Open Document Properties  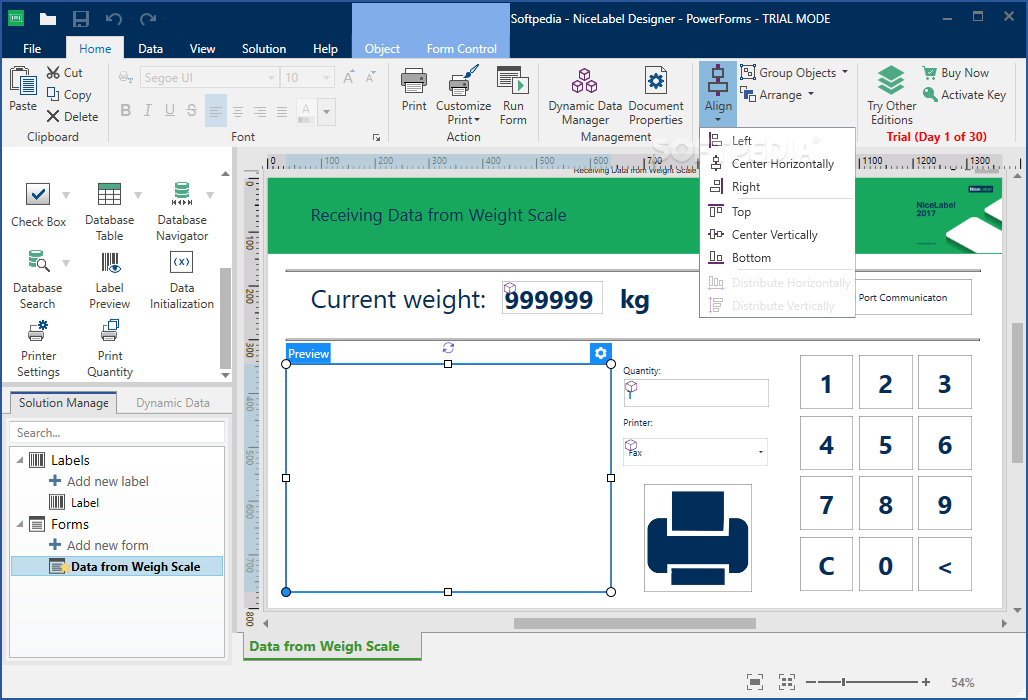[x=656, y=96]
